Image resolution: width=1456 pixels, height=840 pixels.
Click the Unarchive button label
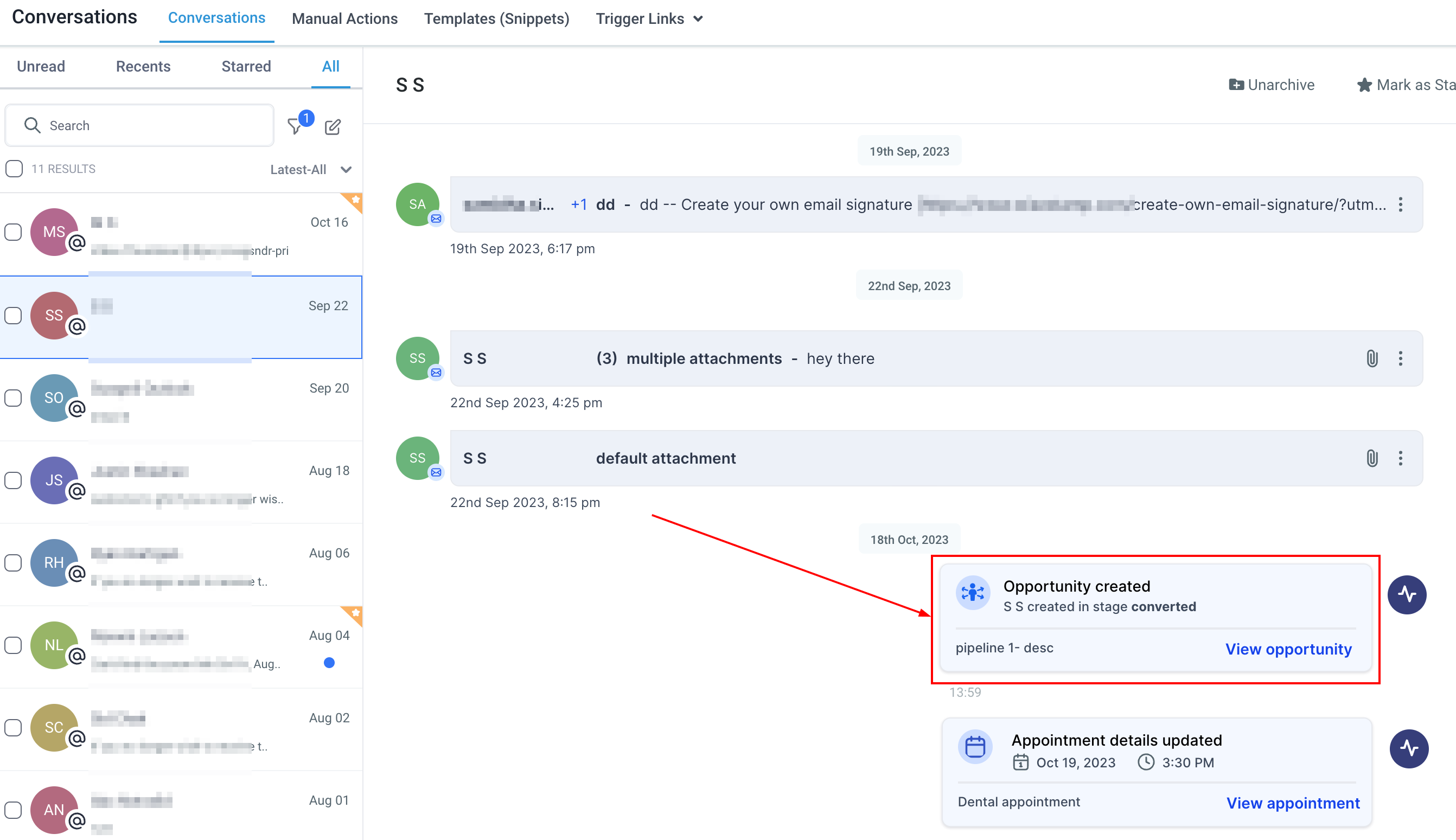[x=1281, y=85]
